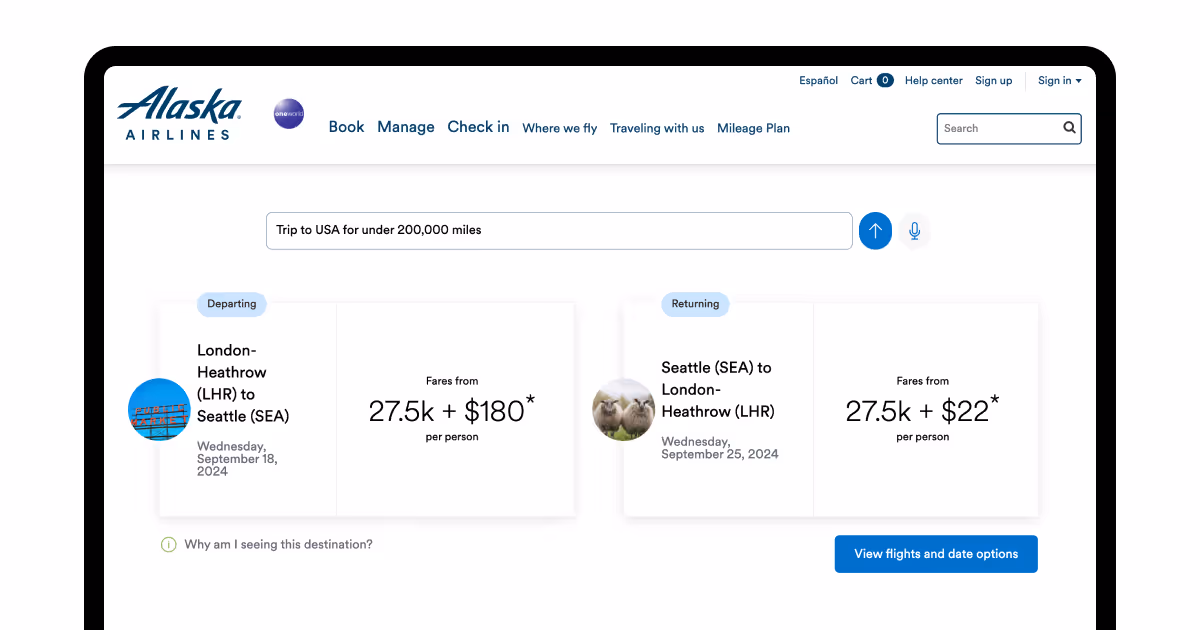Screen dimensions: 1200x630
Task: Open the Book menu
Action: (347, 127)
